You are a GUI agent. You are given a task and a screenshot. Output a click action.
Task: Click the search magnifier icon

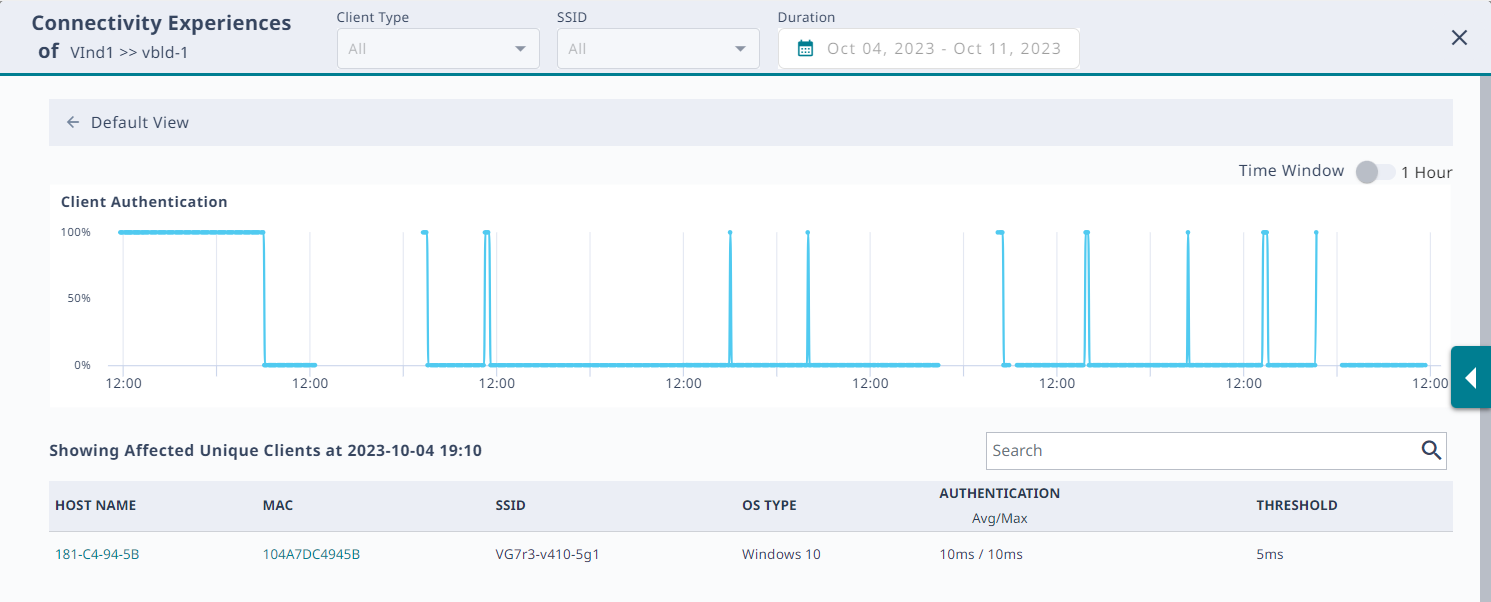[x=1431, y=451]
